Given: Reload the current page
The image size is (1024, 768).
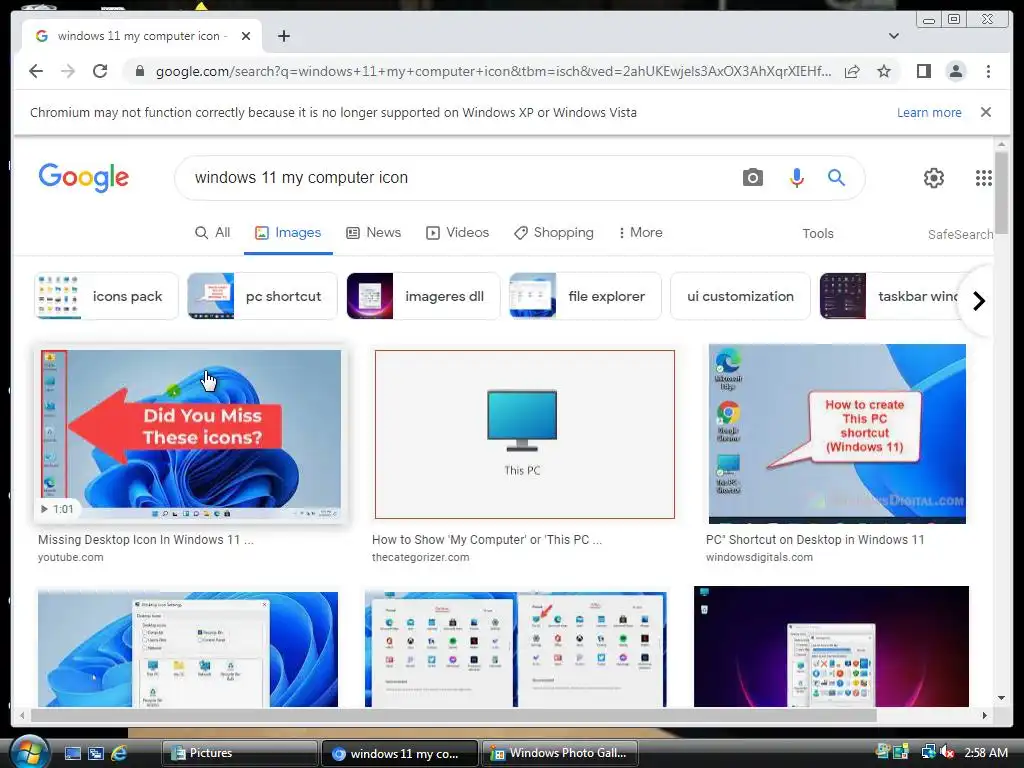Looking at the screenshot, I should click(x=100, y=71).
